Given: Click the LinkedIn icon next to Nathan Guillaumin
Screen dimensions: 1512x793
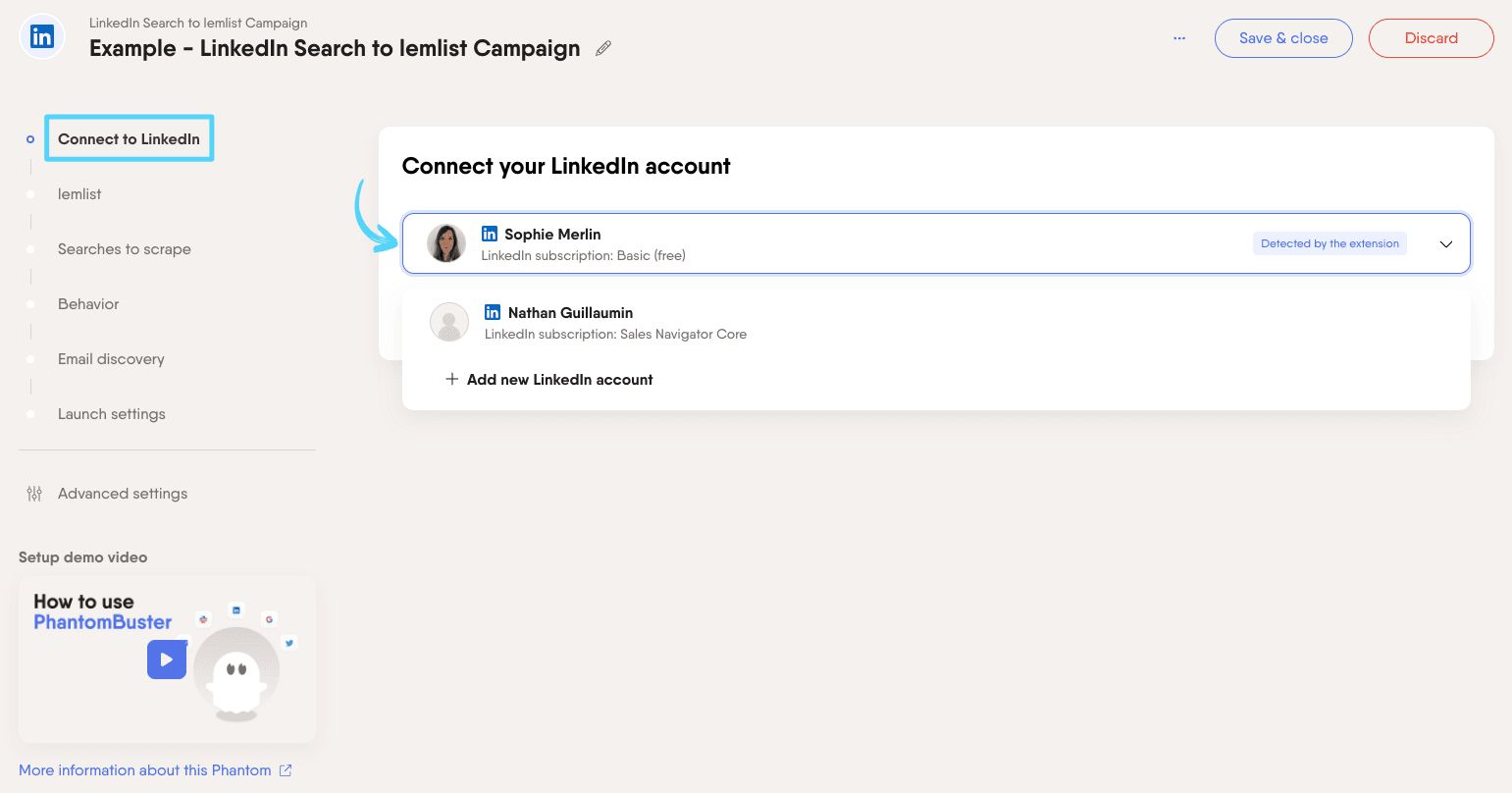Looking at the screenshot, I should [493, 312].
